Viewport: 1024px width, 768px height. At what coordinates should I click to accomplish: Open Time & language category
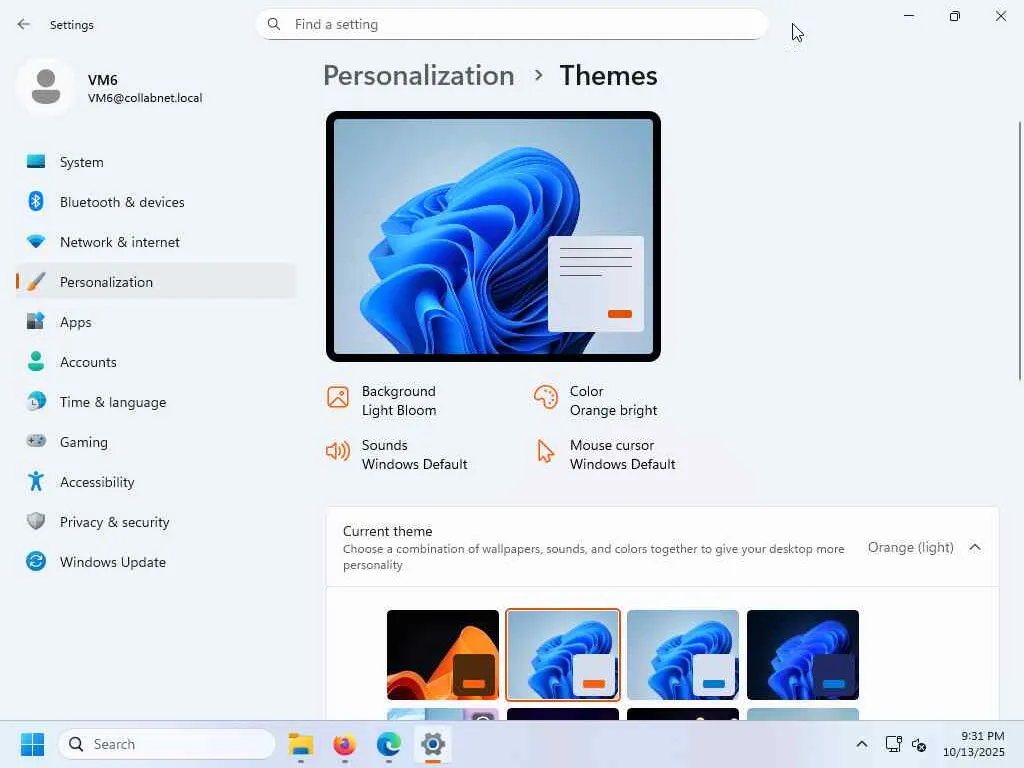(155, 401)
